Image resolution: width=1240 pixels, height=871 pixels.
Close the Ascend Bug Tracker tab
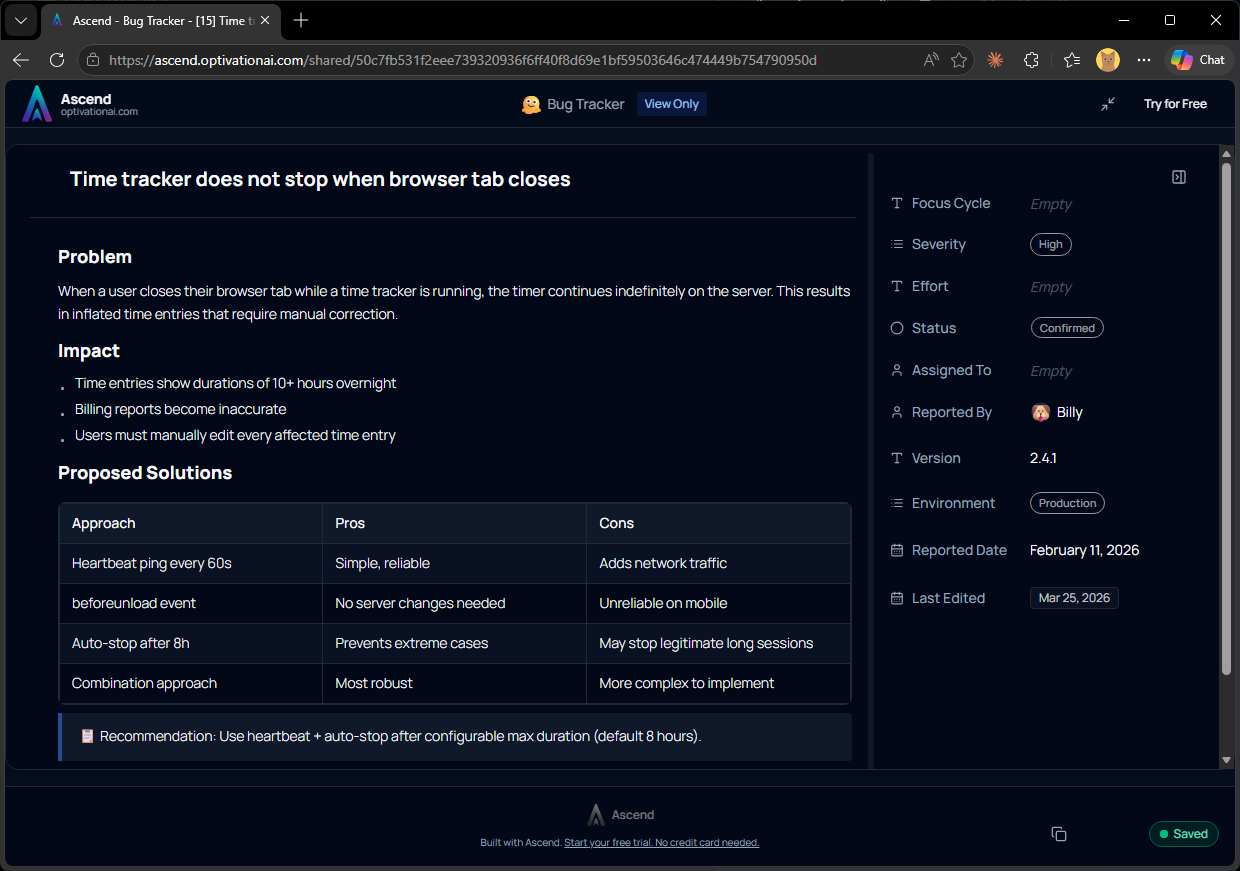[265, 20]
